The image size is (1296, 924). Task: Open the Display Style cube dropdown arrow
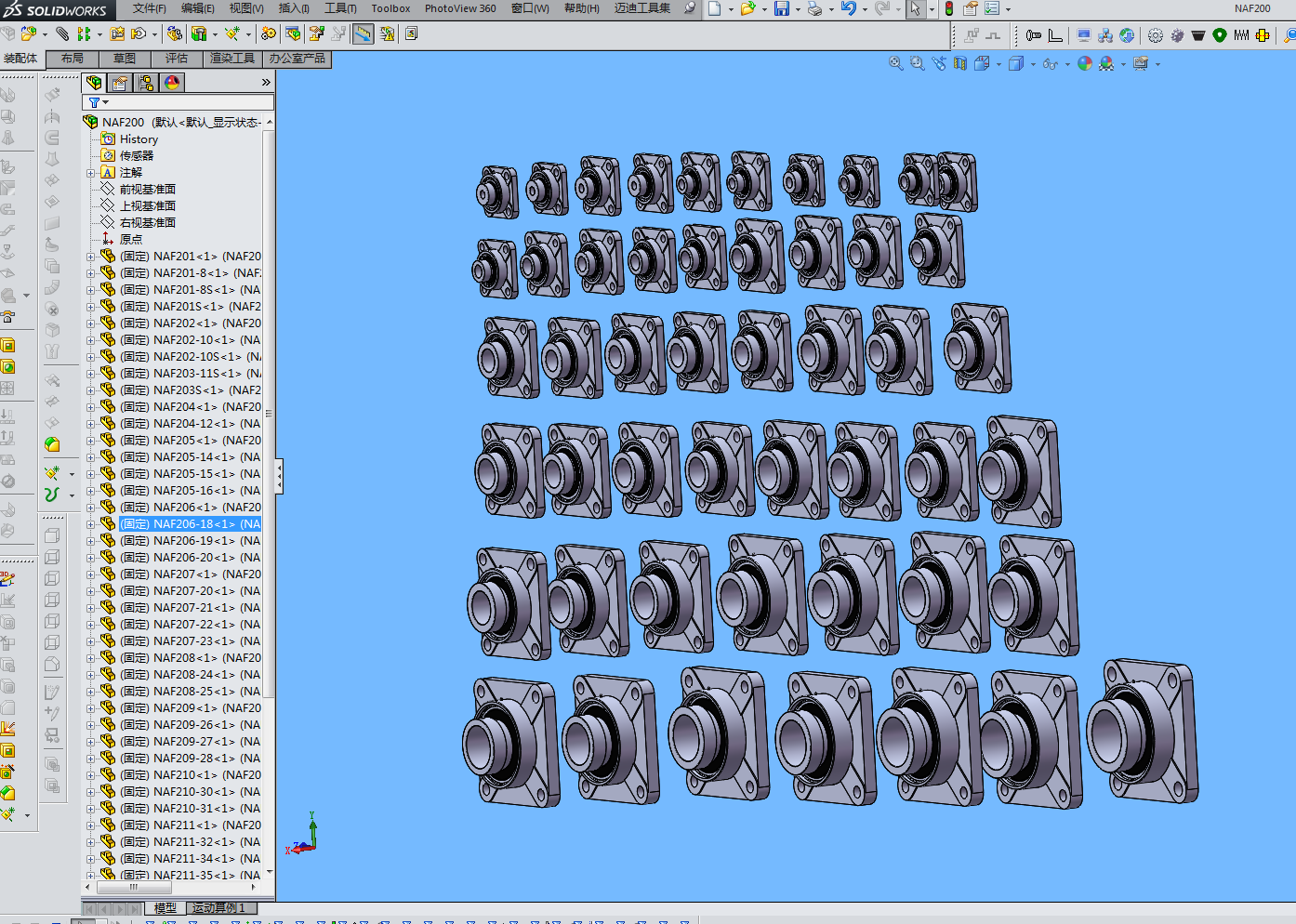[1033, 64]
